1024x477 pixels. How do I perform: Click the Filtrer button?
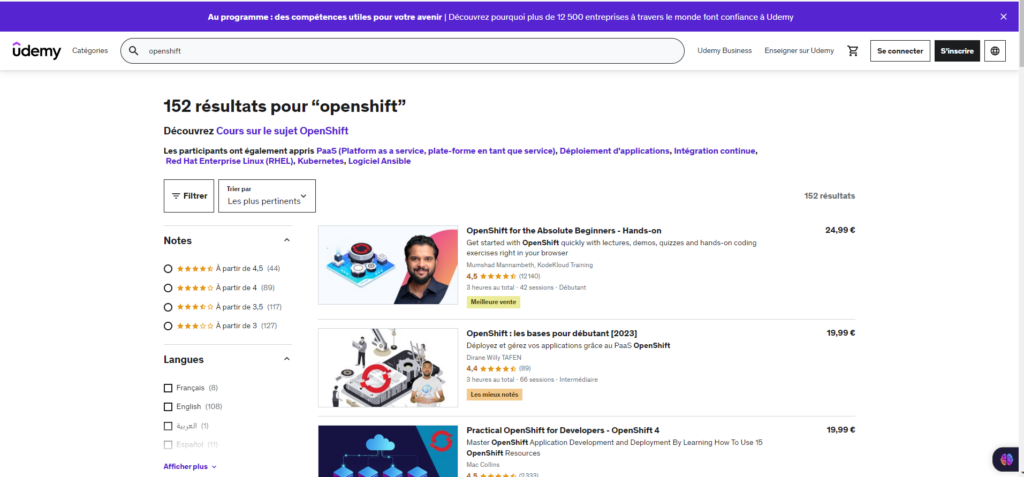pyautogui.click(x=189, y=196)
